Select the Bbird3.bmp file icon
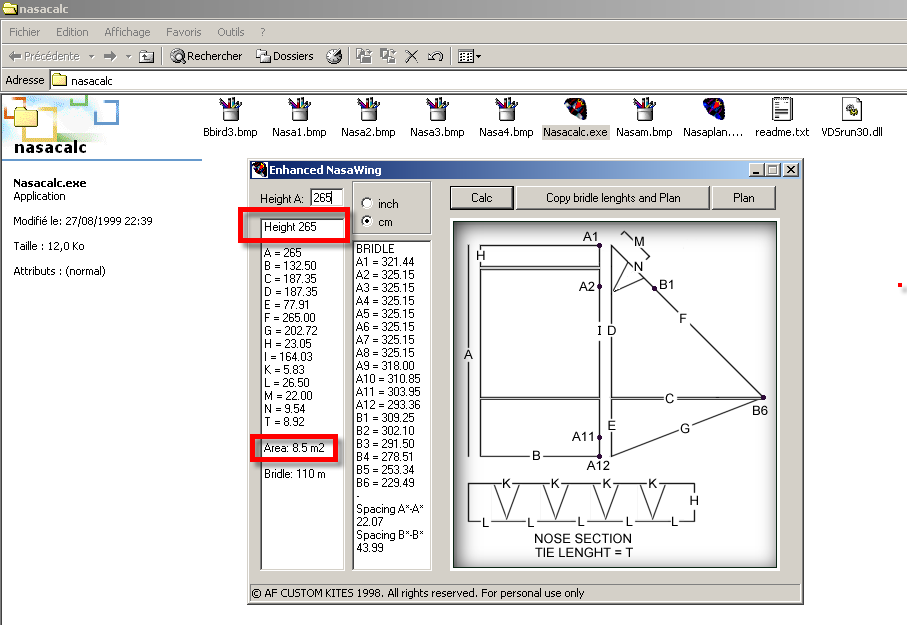The width and height of the screenshot is (907, 625). tap(230, 109)
